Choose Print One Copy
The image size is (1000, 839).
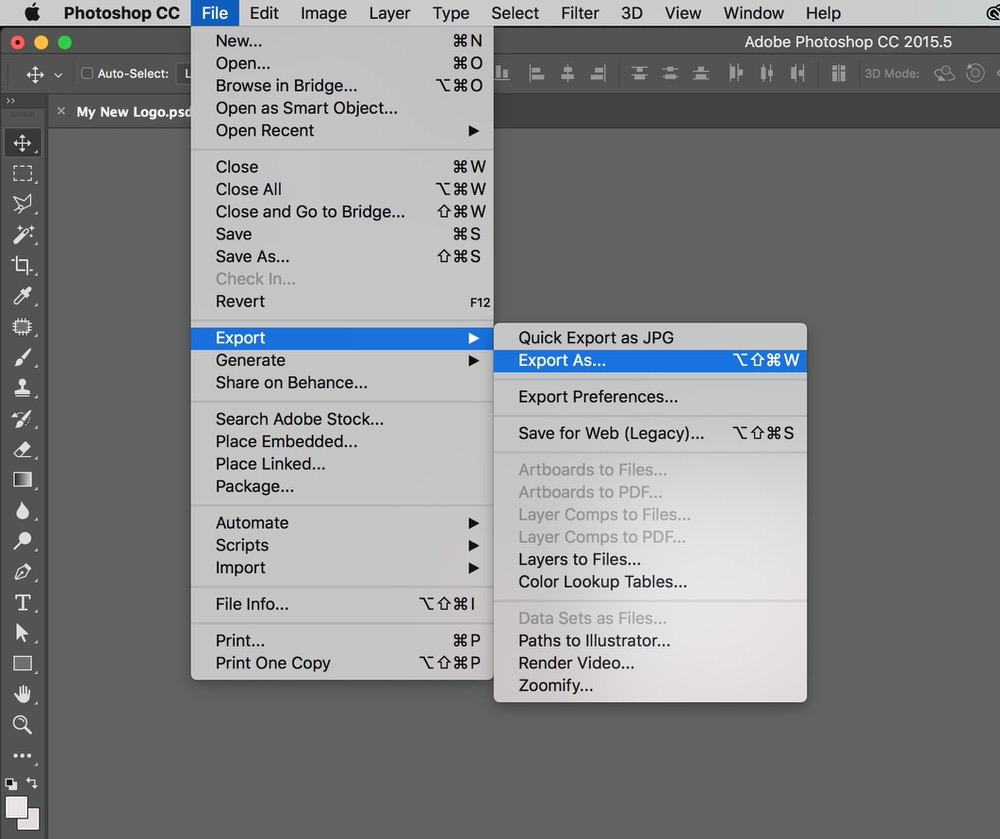click(x=342, y=663)
